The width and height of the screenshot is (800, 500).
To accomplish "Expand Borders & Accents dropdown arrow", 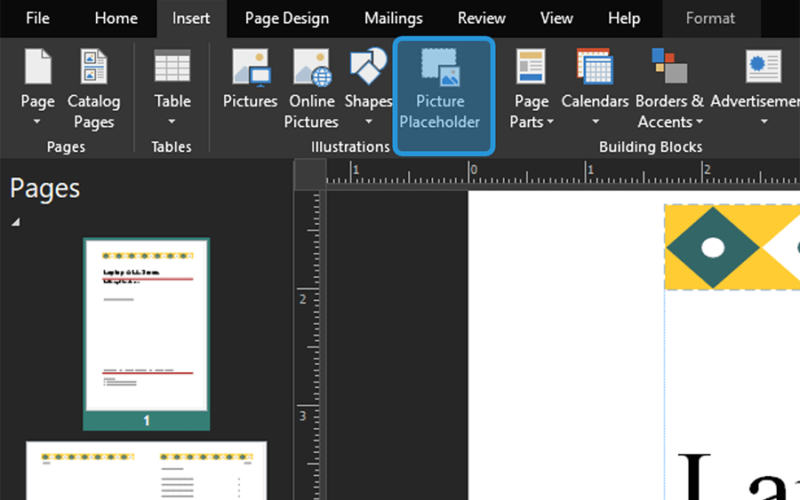I will [x=699, y=121].
